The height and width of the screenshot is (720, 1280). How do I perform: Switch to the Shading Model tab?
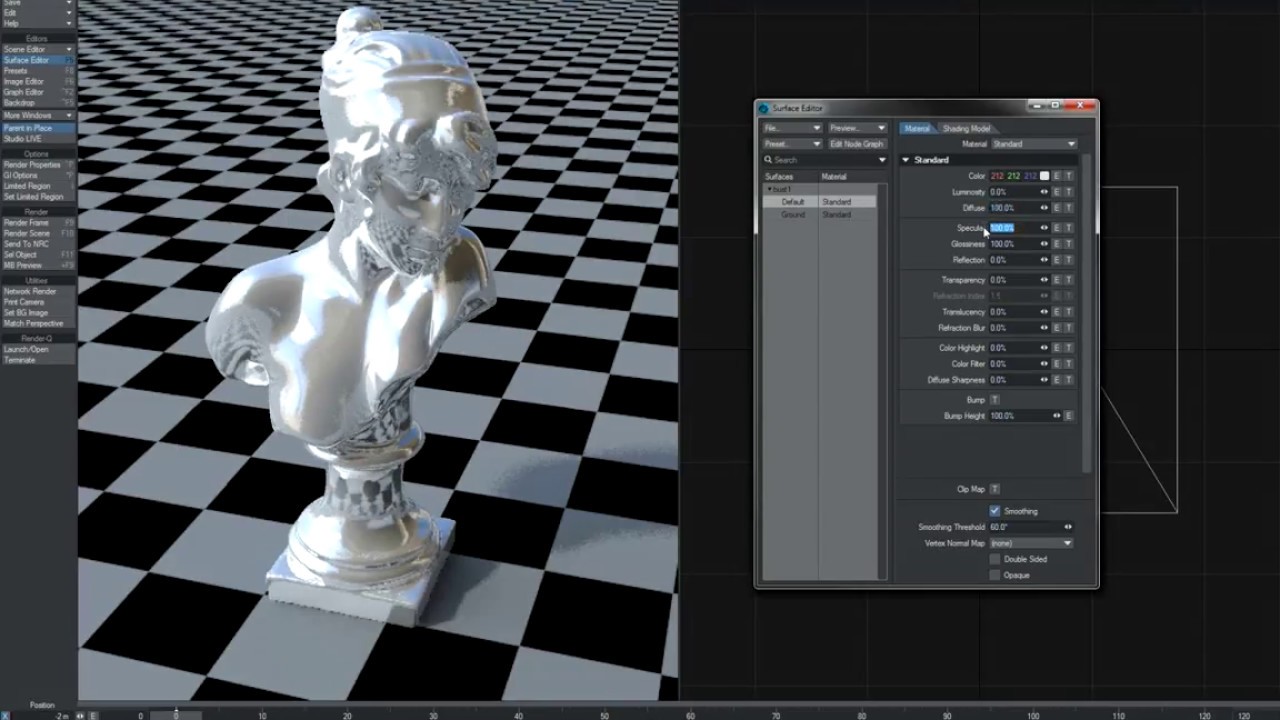coord(966,128)
